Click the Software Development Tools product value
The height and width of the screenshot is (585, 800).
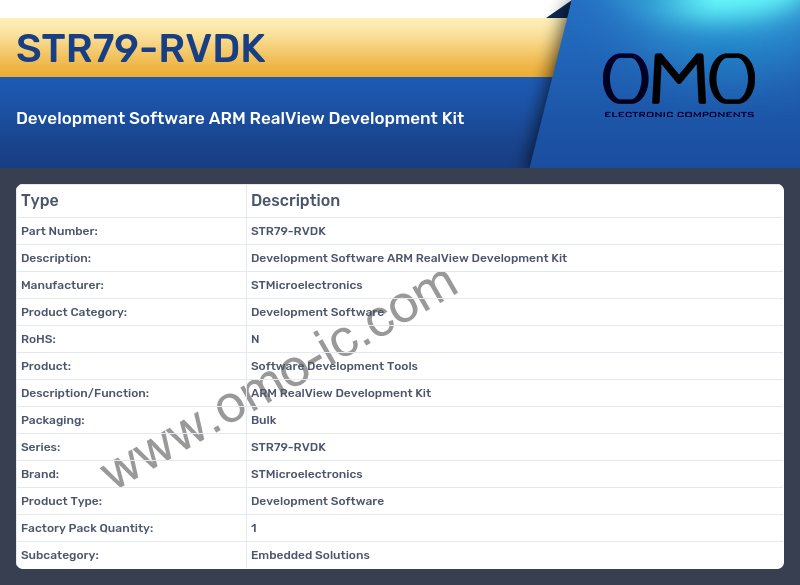pos(334,366)
